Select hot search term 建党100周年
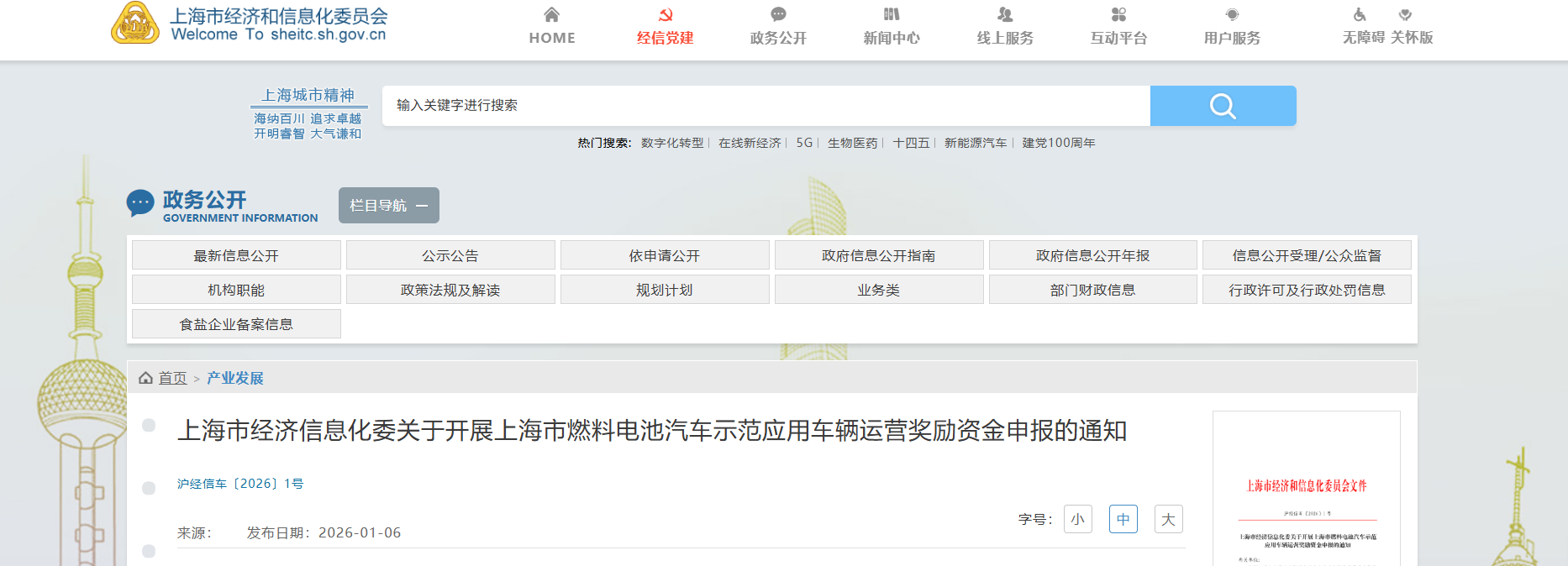 [1059, 143]
